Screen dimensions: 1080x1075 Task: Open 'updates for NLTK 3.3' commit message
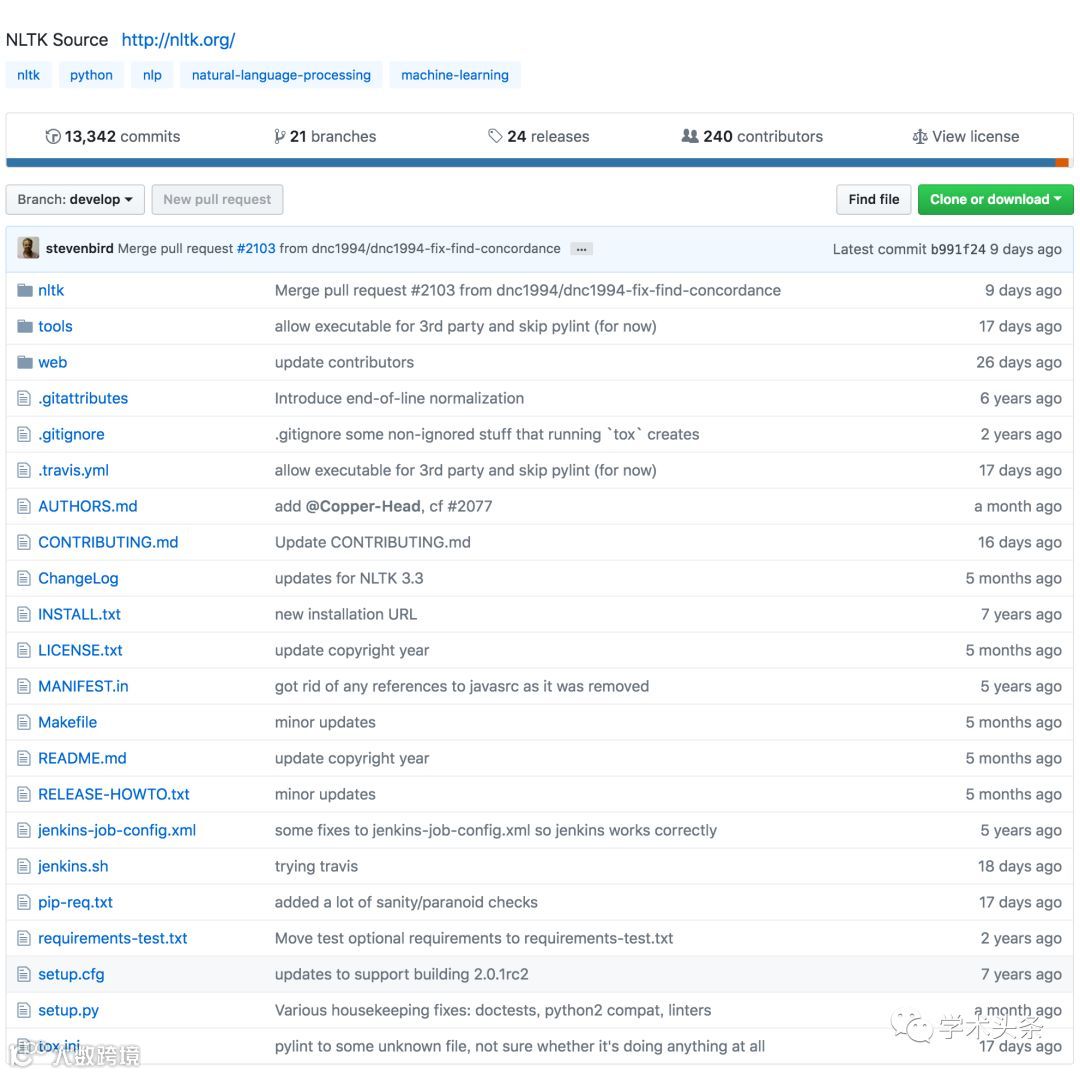point(349,578)
